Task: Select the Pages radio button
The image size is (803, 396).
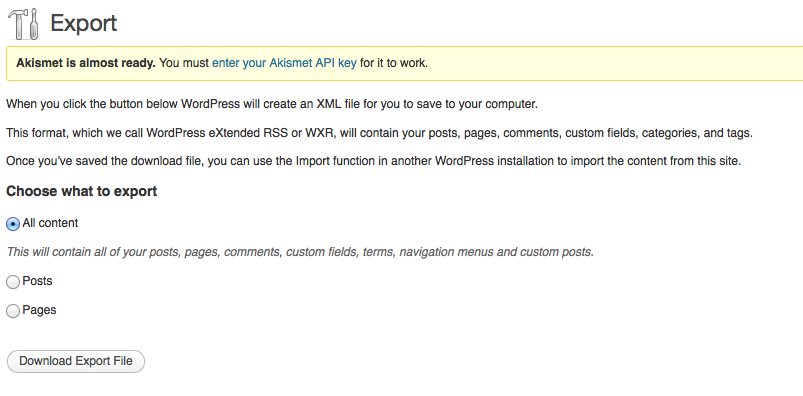Action: tap(13, 311)
